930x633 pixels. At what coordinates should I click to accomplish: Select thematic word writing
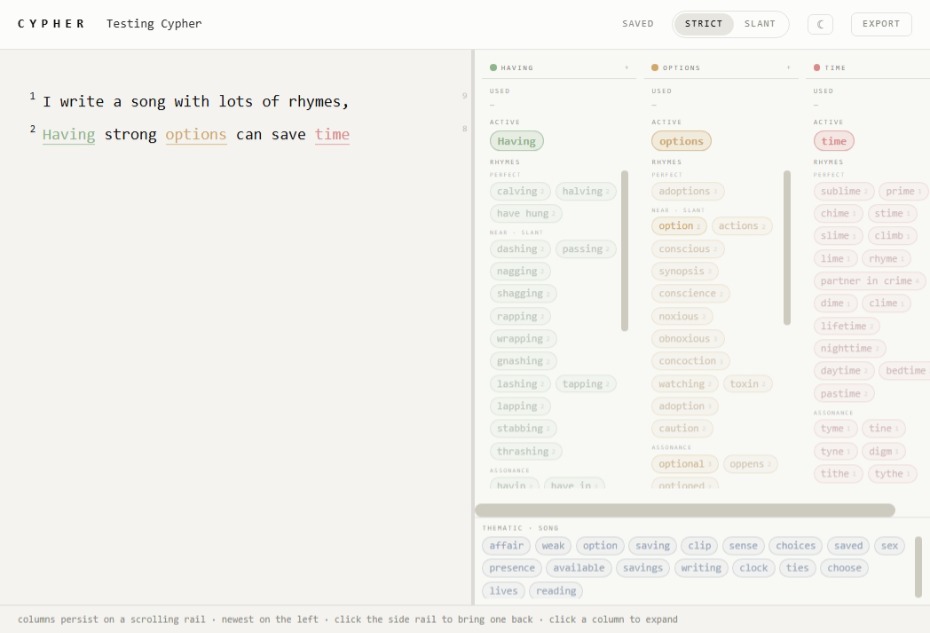click(x=701, y=568)
